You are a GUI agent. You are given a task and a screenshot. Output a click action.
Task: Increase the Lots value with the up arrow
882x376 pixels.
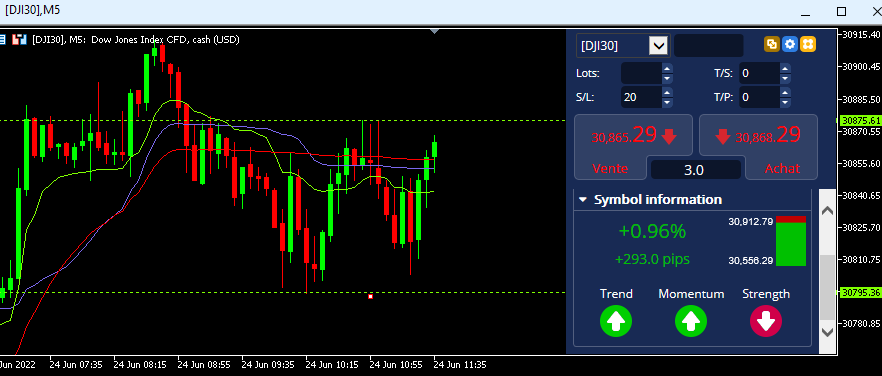tap(667, 69)
